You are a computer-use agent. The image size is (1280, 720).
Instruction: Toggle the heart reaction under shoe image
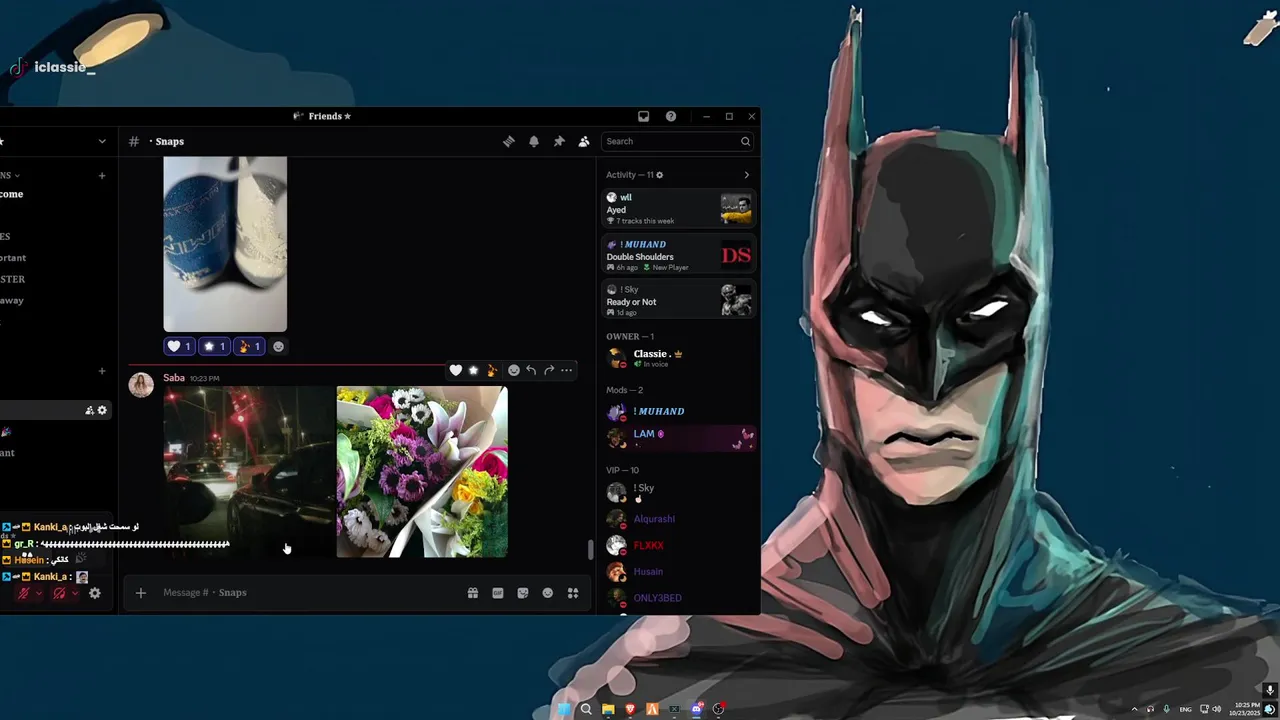point(179,346)
